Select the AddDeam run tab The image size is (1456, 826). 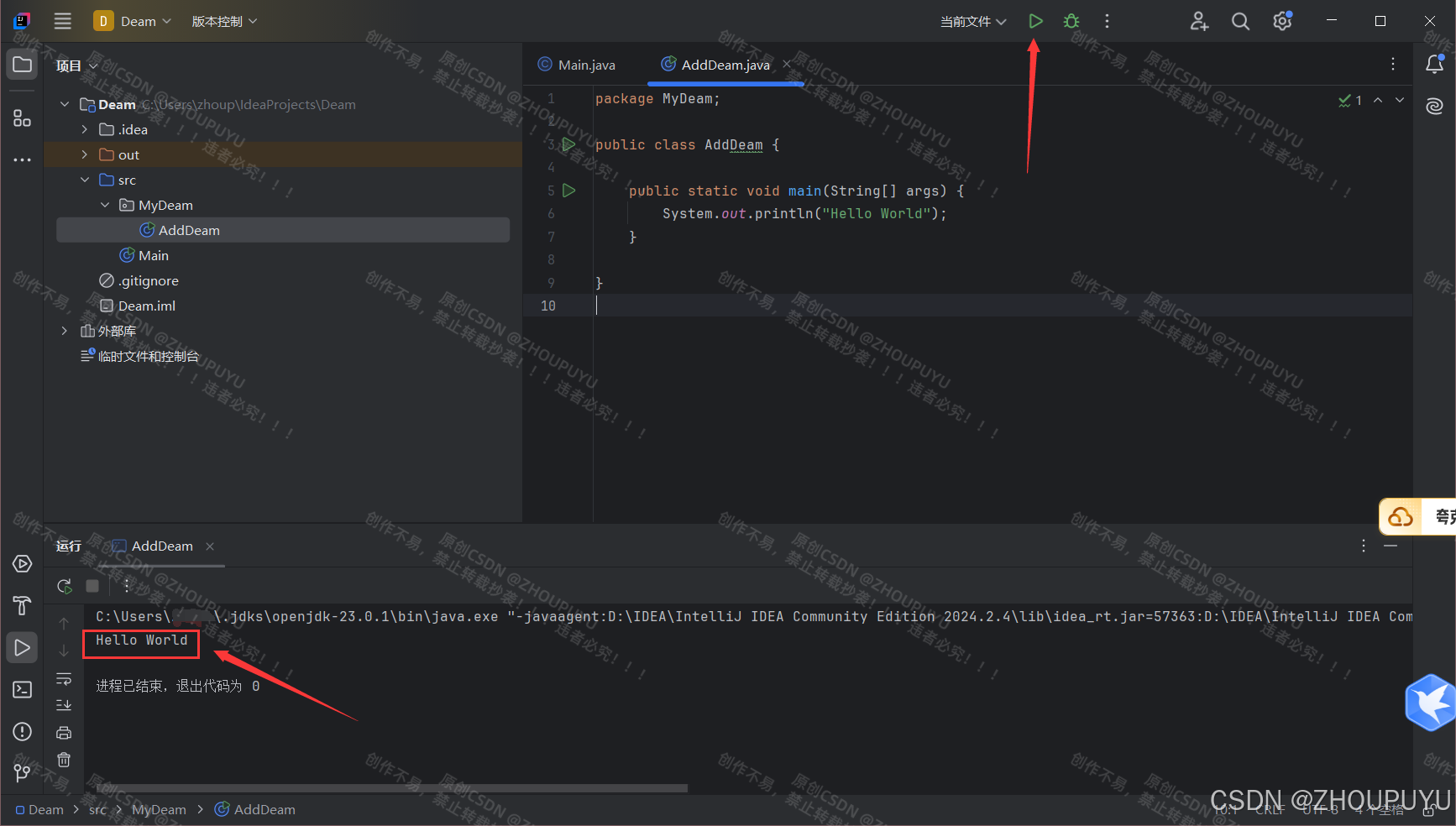152,546
